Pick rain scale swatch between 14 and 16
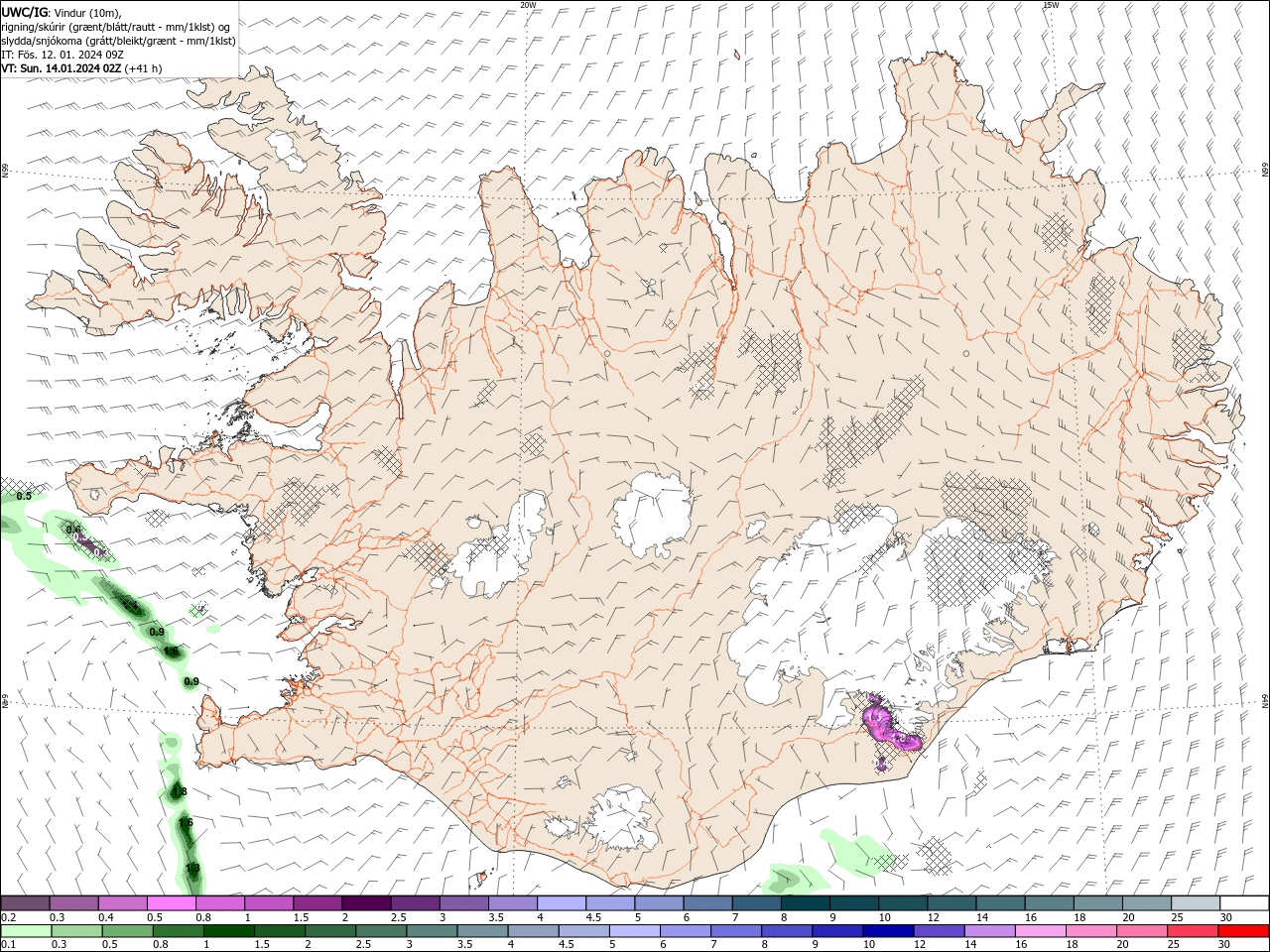 pos(988,931)
